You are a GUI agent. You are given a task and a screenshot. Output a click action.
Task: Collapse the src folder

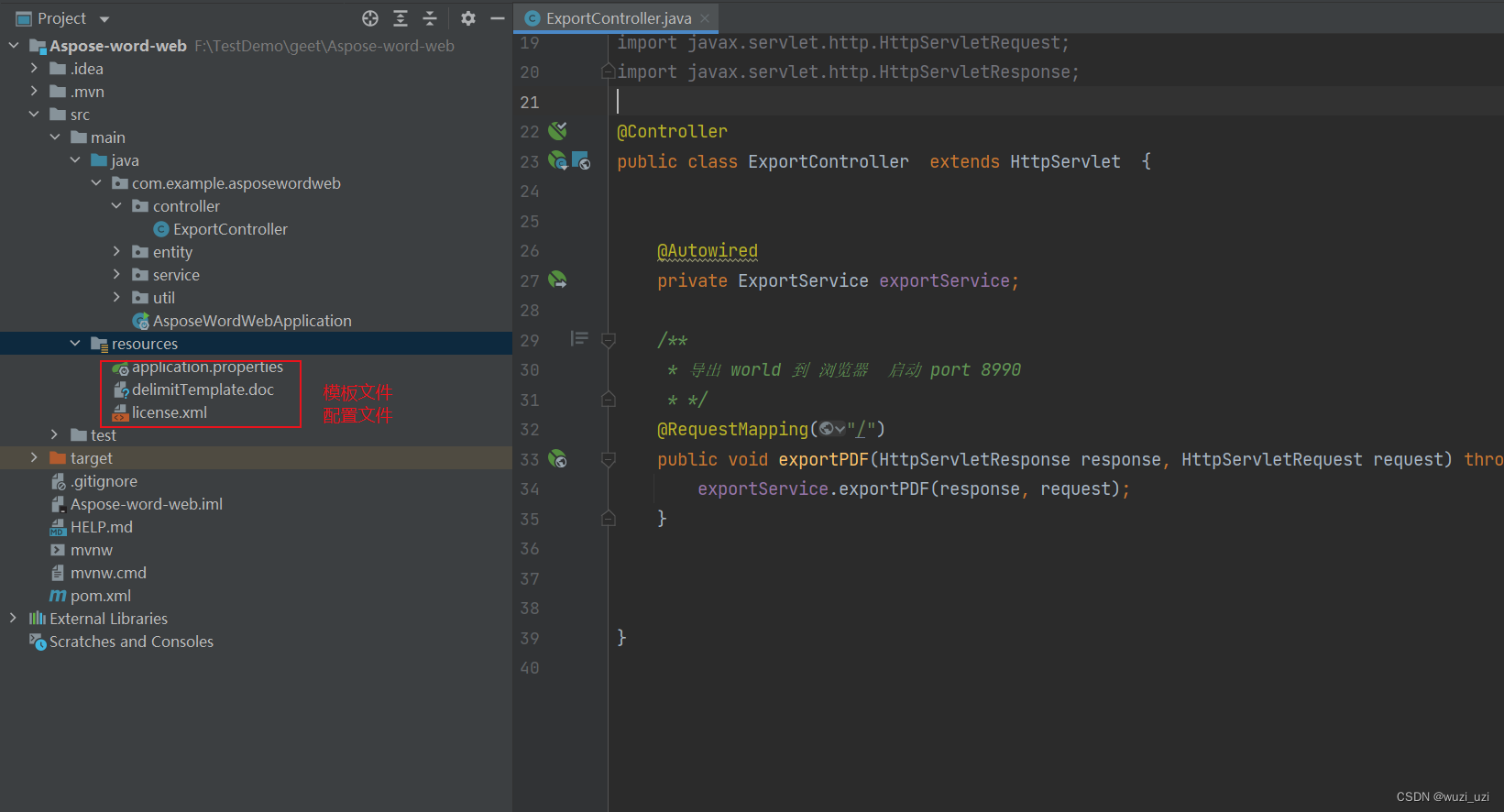pos(34,114)
